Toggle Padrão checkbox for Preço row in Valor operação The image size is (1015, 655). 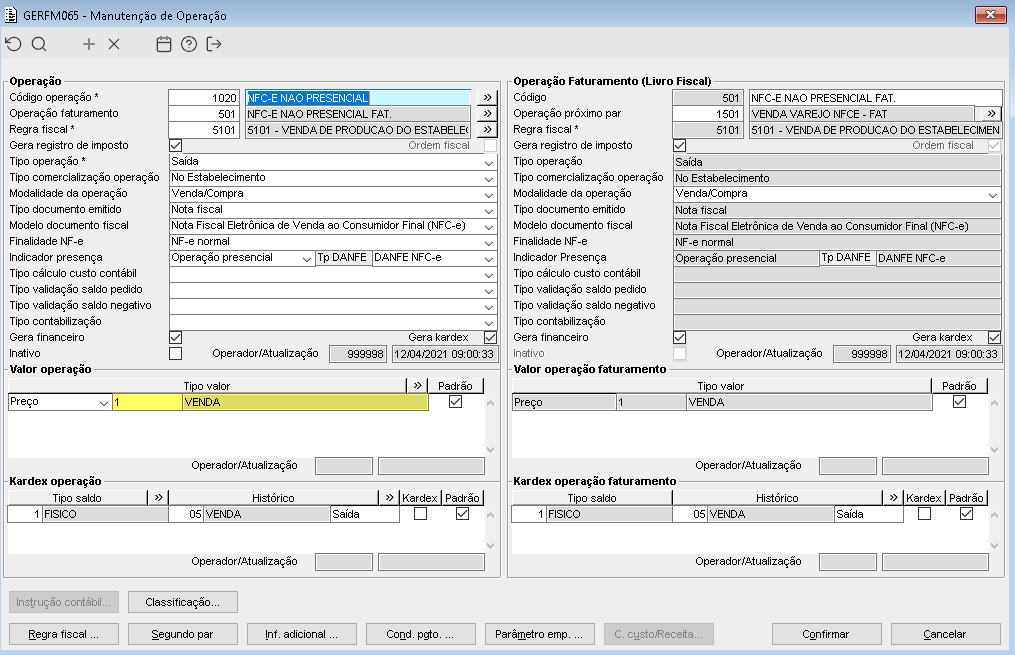(456, 402)
